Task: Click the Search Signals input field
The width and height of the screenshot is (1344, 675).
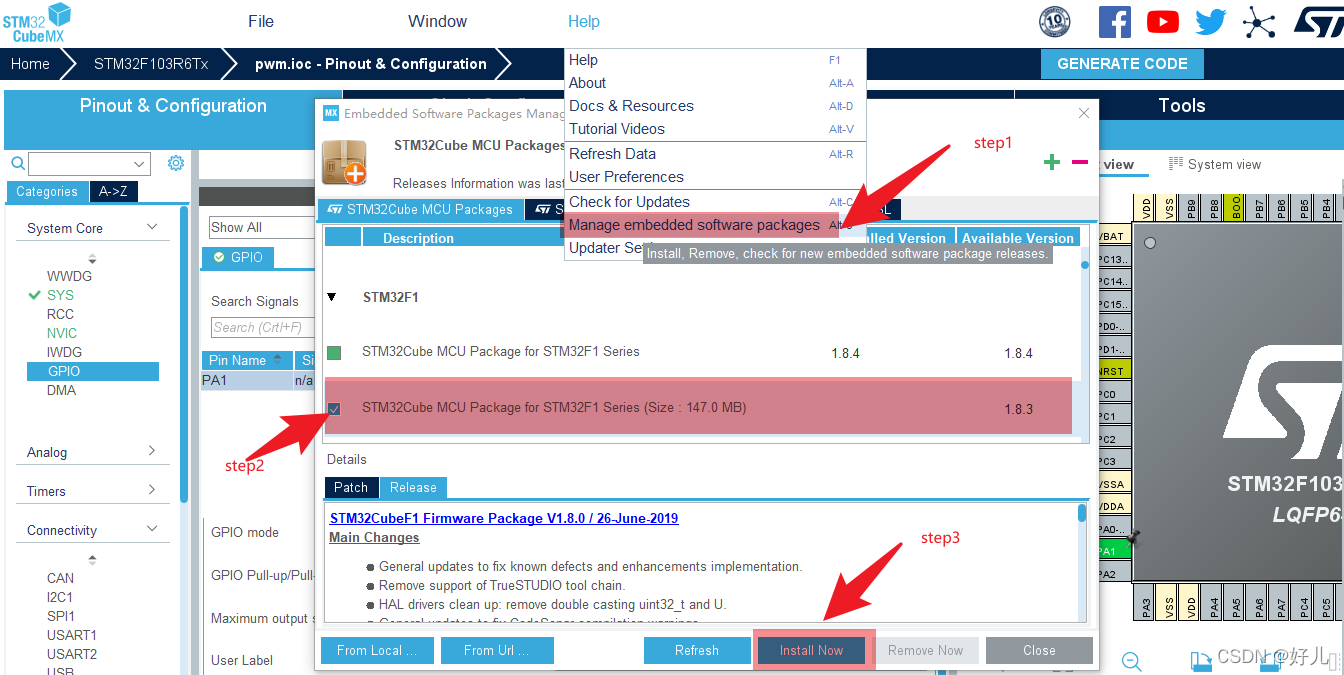Action: click(262, 327)
